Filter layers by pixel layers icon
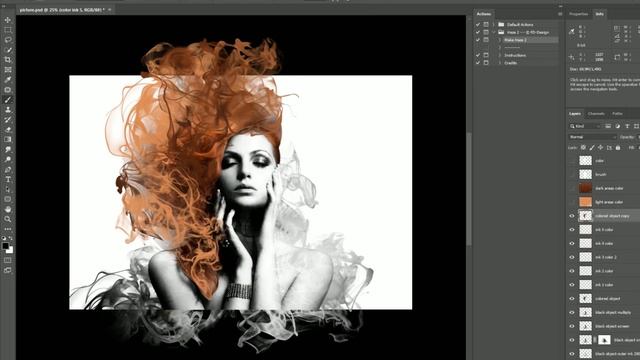This screenshot has width=640, height=360. [x=608, y=126]
